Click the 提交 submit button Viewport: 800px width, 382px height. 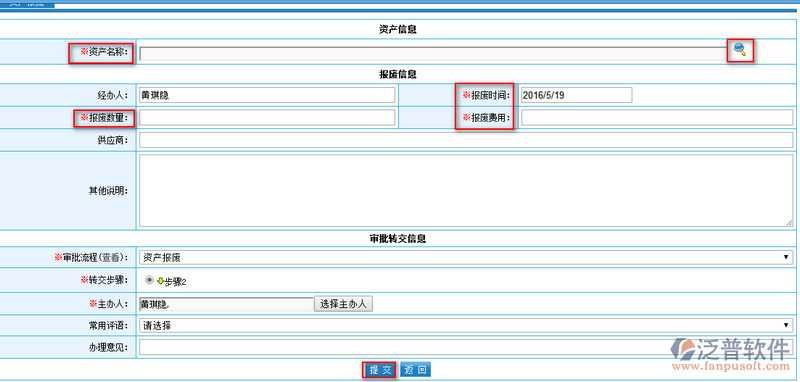point(380,370)
